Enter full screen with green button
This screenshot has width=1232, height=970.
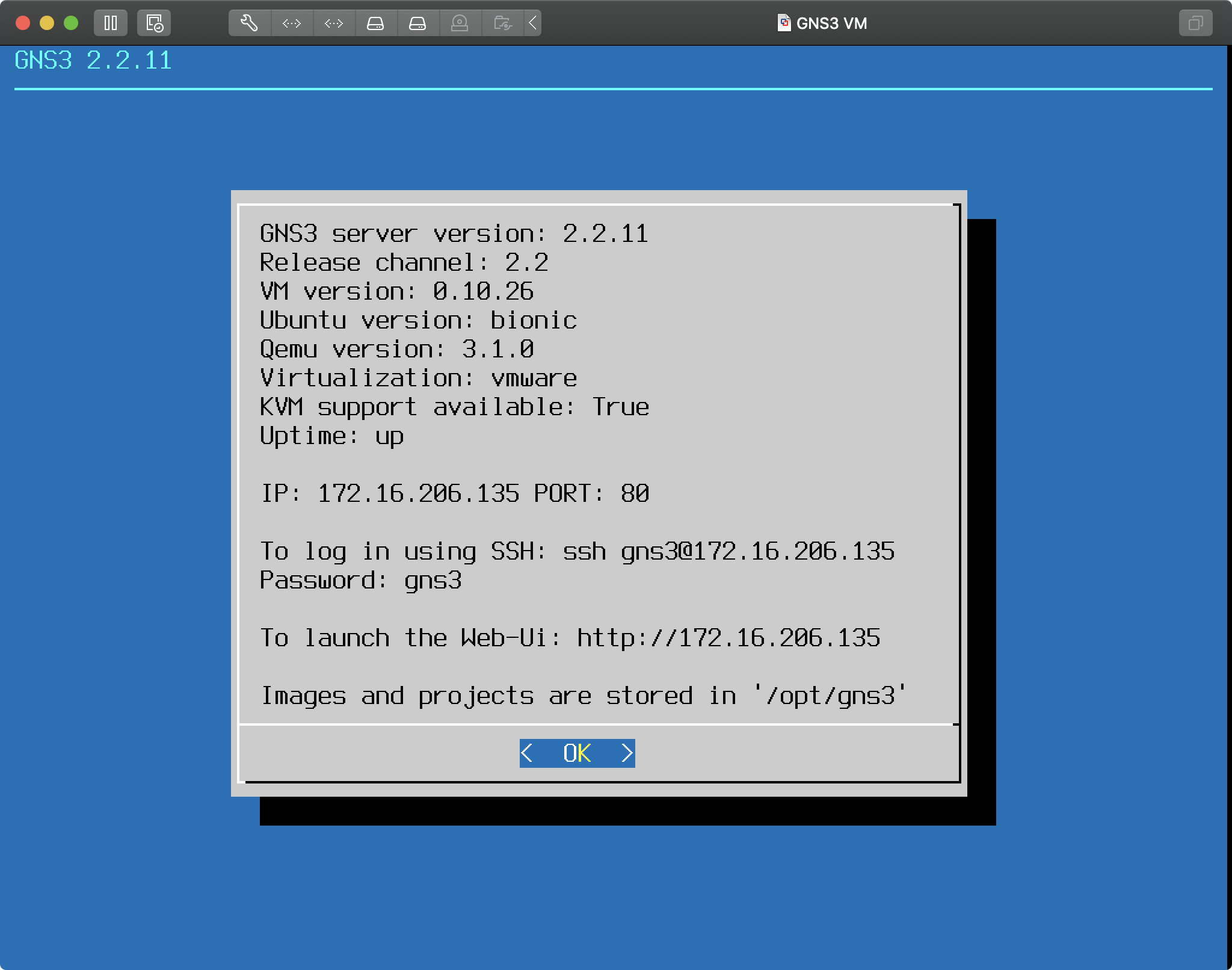point(71,23)
